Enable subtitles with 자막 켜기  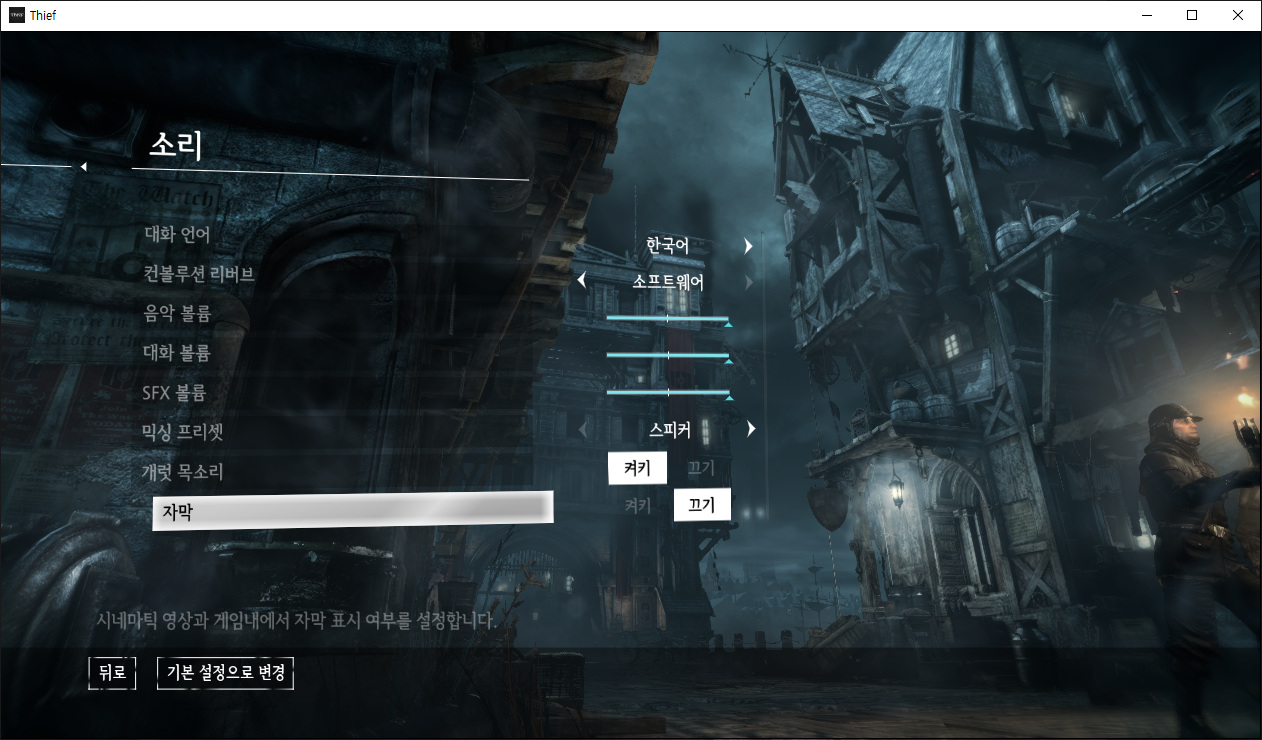637,505
